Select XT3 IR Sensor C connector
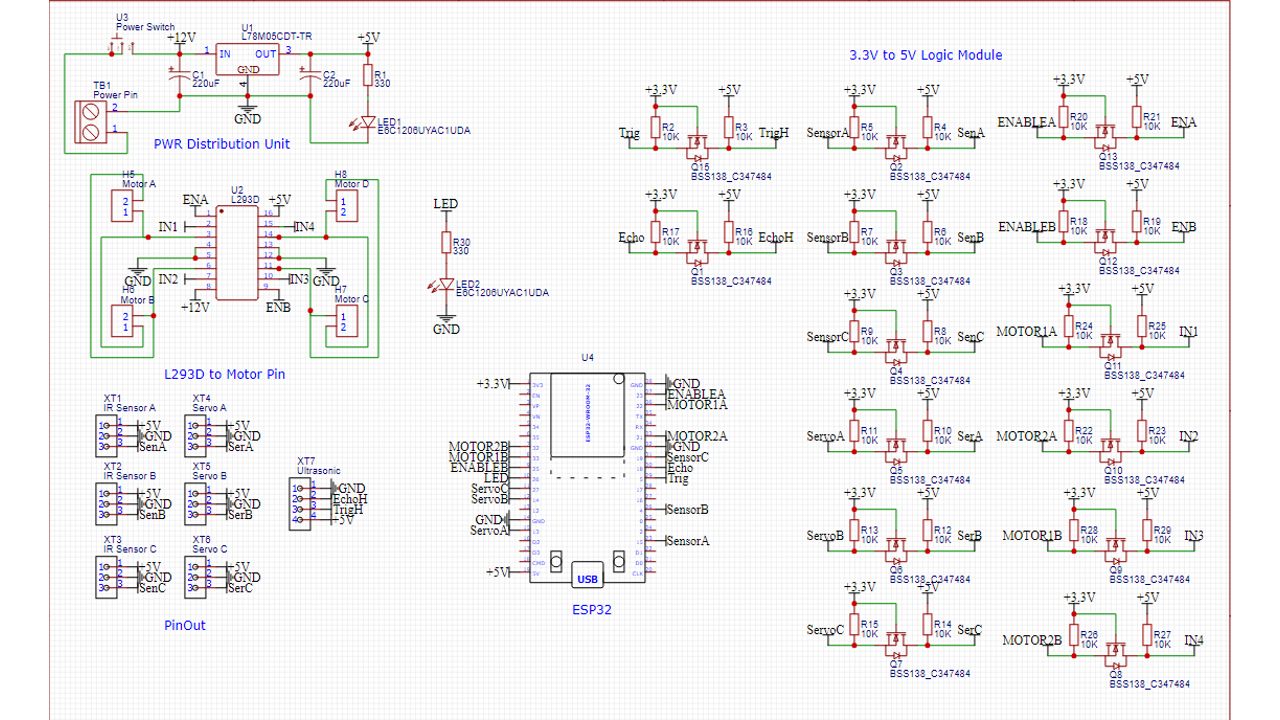 pyautogui.click(x=108, y=578)
